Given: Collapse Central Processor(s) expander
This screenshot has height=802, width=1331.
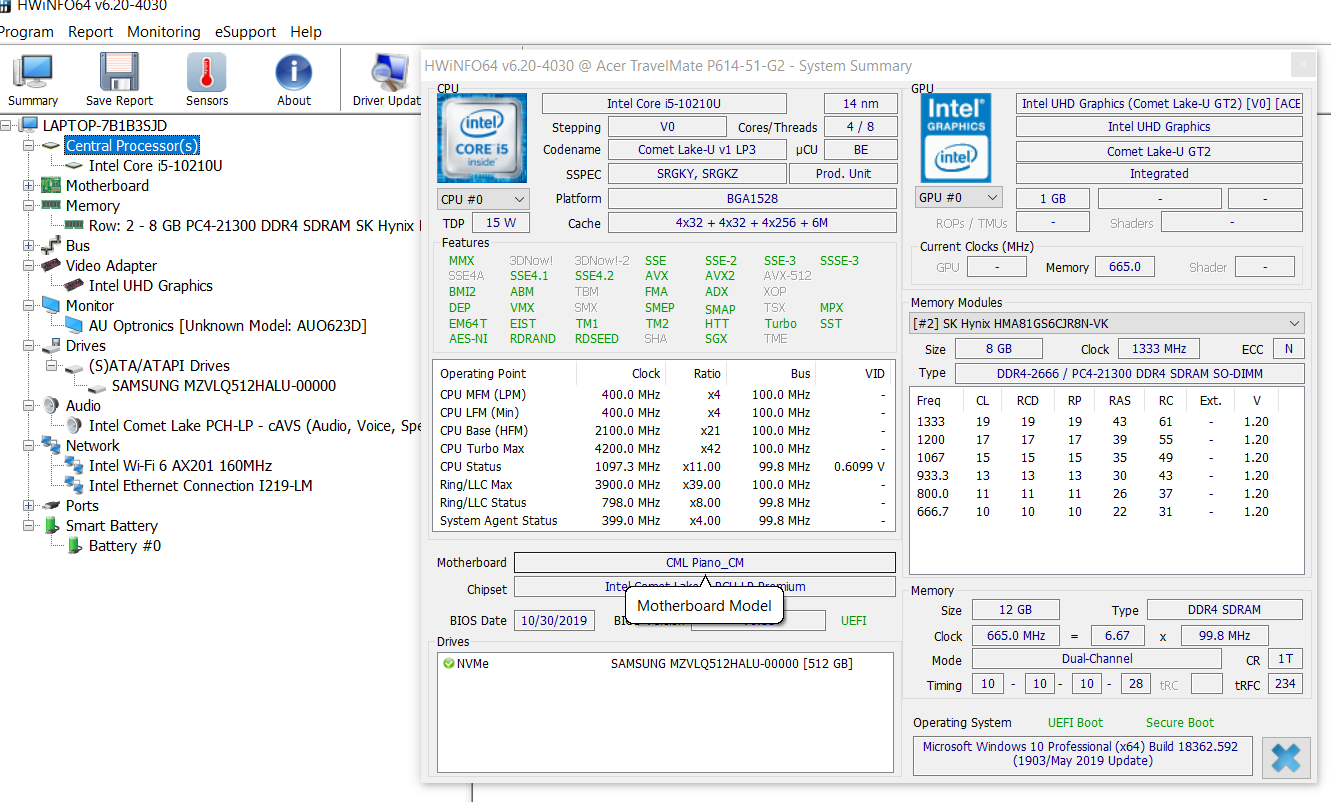Looking at the screenshot, I should (x=29, y=146).
